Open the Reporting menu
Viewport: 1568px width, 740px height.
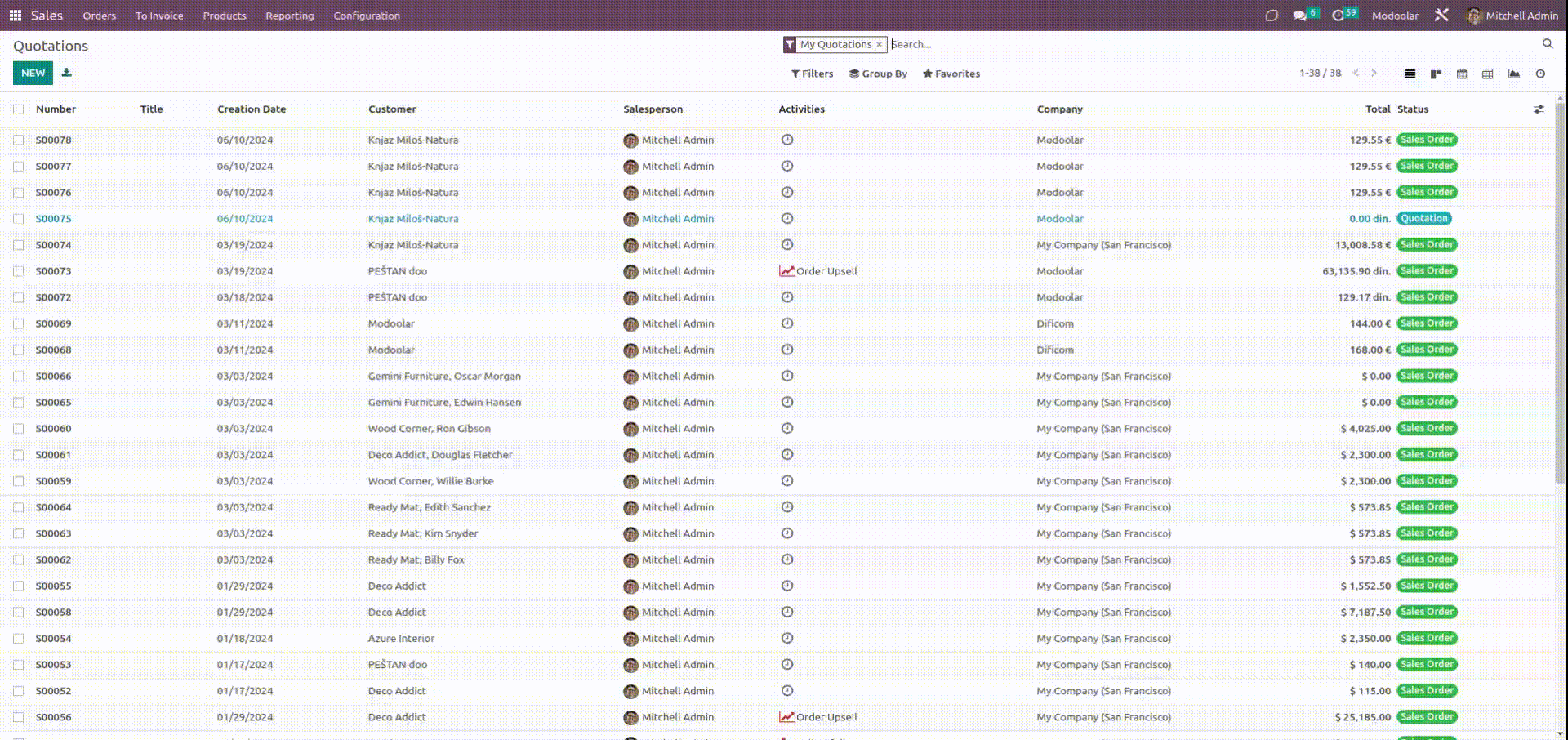(289, 16)
